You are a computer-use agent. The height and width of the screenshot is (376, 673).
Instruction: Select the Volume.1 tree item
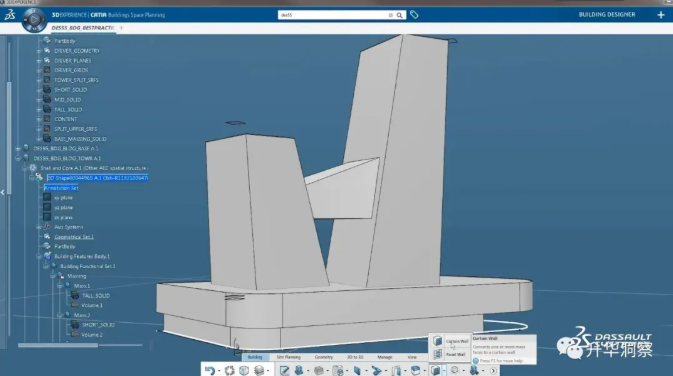coord(92,305)
